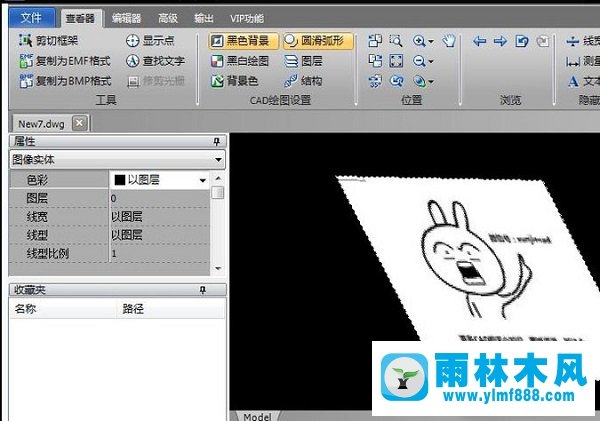Click the rabbit image in drawing
Viewport: 600px width, 421px height.
coord(474,258)
